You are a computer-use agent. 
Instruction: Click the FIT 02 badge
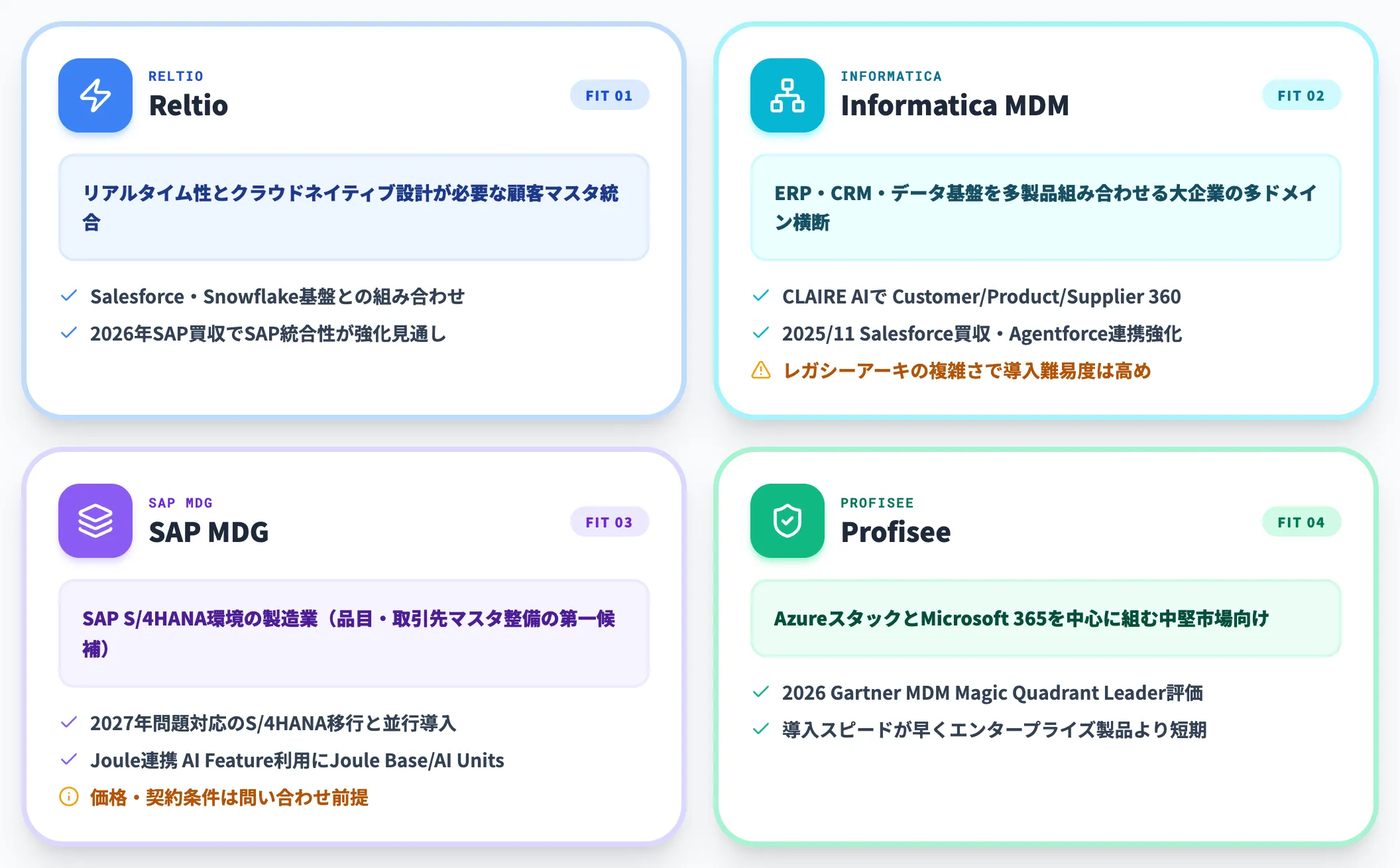click(x=1301, y=95)
